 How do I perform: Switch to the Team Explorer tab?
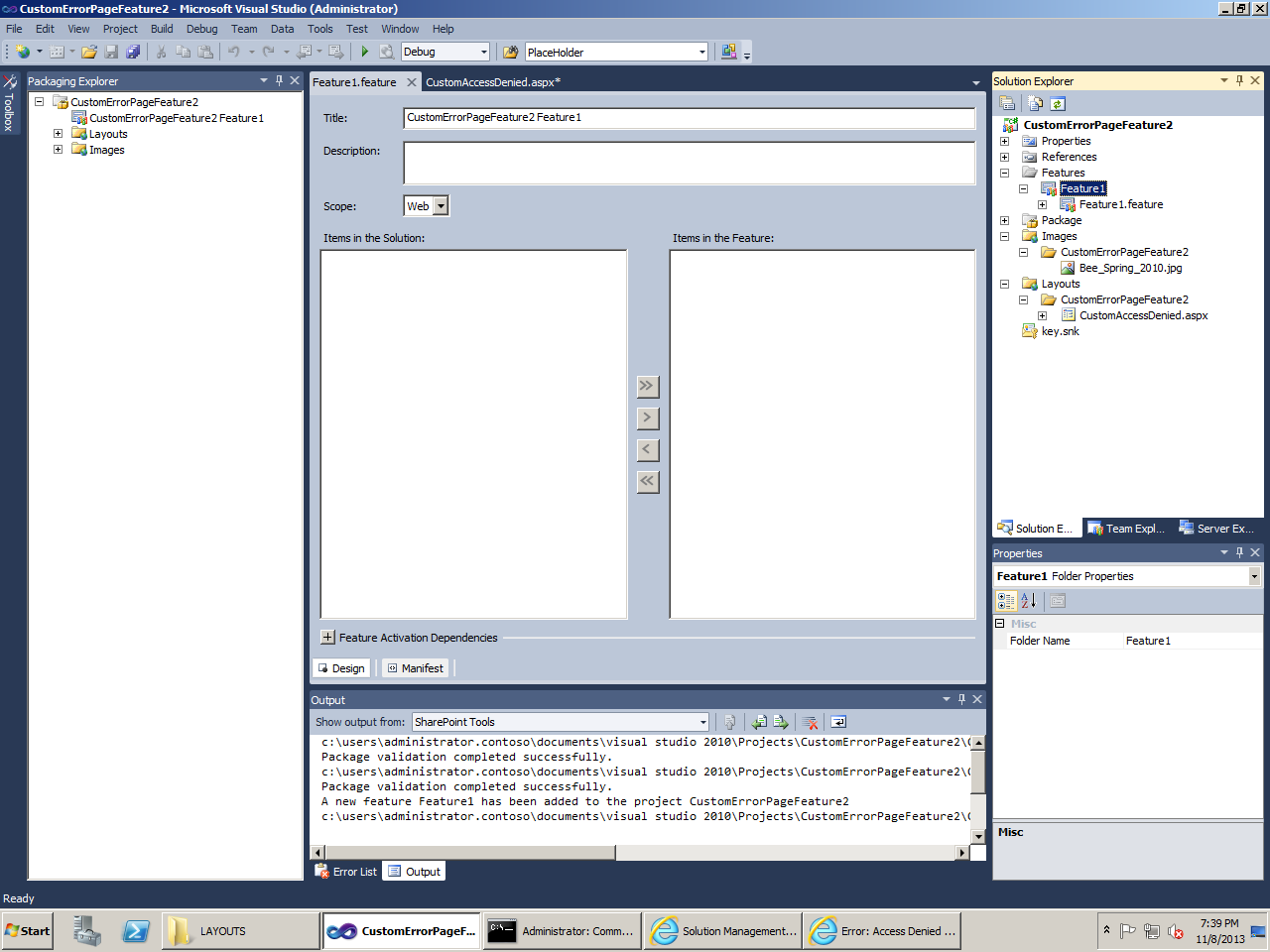click(1126, 529)
